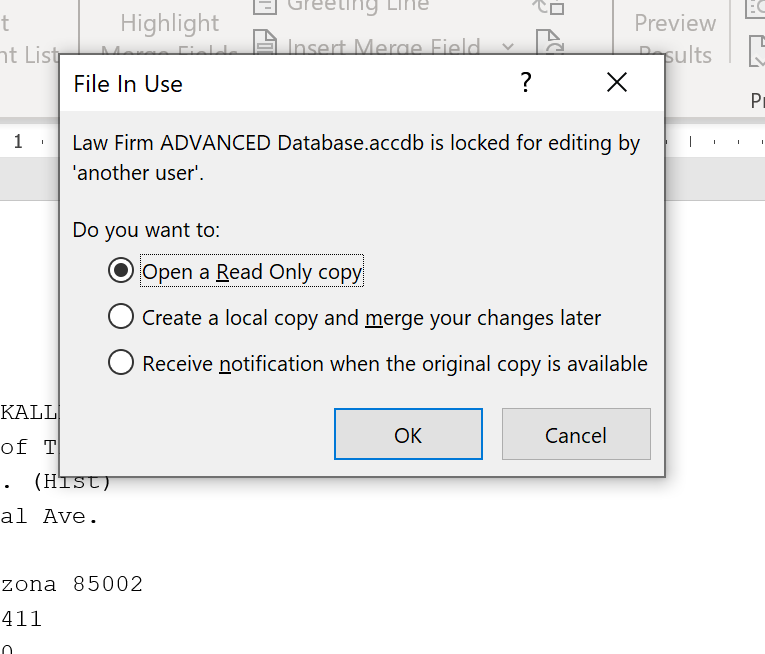Click the Match Fields icon beside Greeting Line
Screen dimensions: 765x654
pyautogui.click(x=549, y=7)
